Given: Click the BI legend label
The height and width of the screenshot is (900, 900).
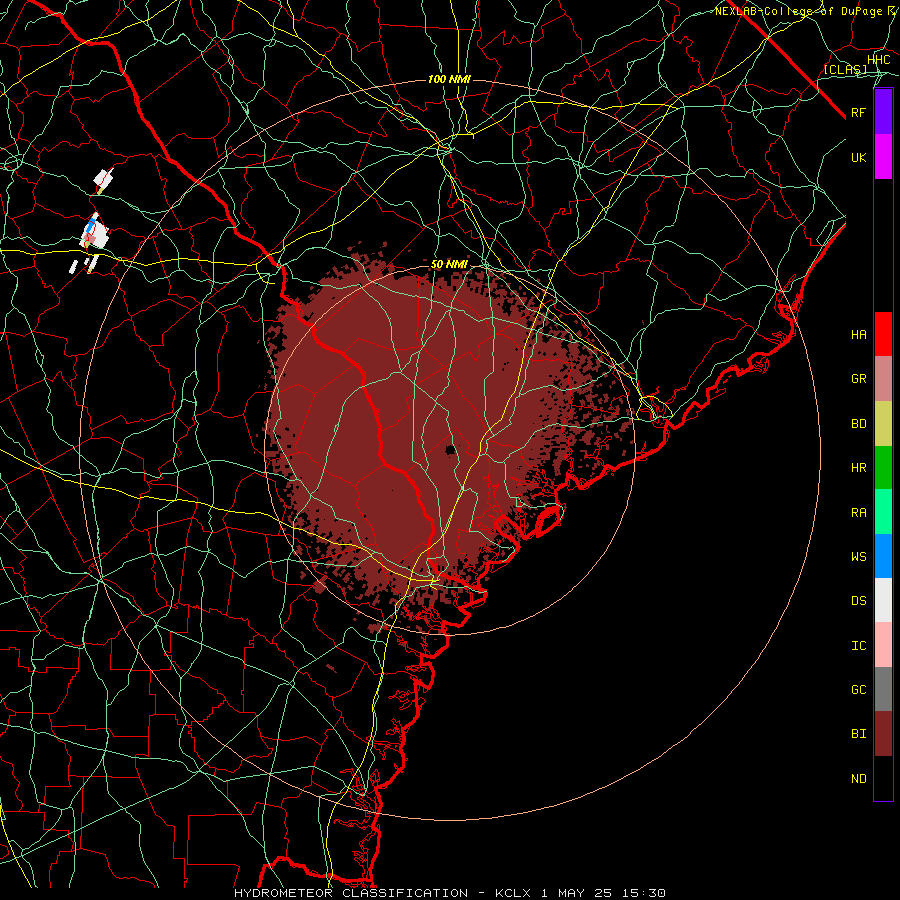Looking at the screenshot, I should pyautogui.click(x=859, y=734).
